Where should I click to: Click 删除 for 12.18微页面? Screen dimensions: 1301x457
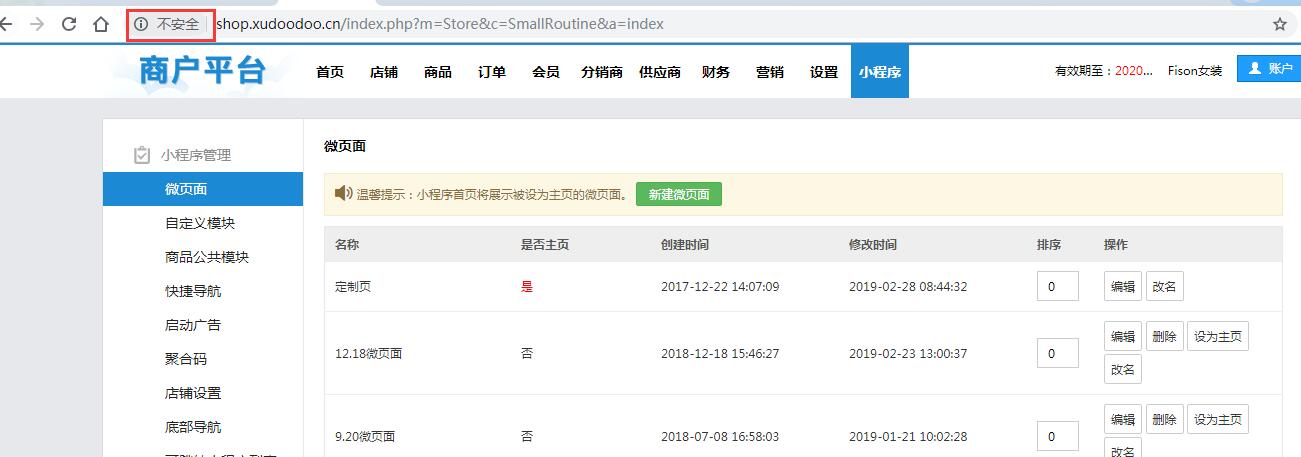coord(1164,337)
